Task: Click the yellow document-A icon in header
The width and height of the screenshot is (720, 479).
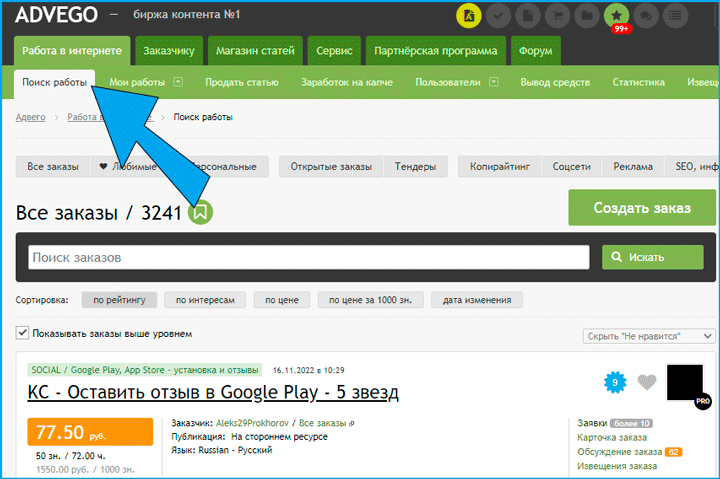Action: click(468, 16)
